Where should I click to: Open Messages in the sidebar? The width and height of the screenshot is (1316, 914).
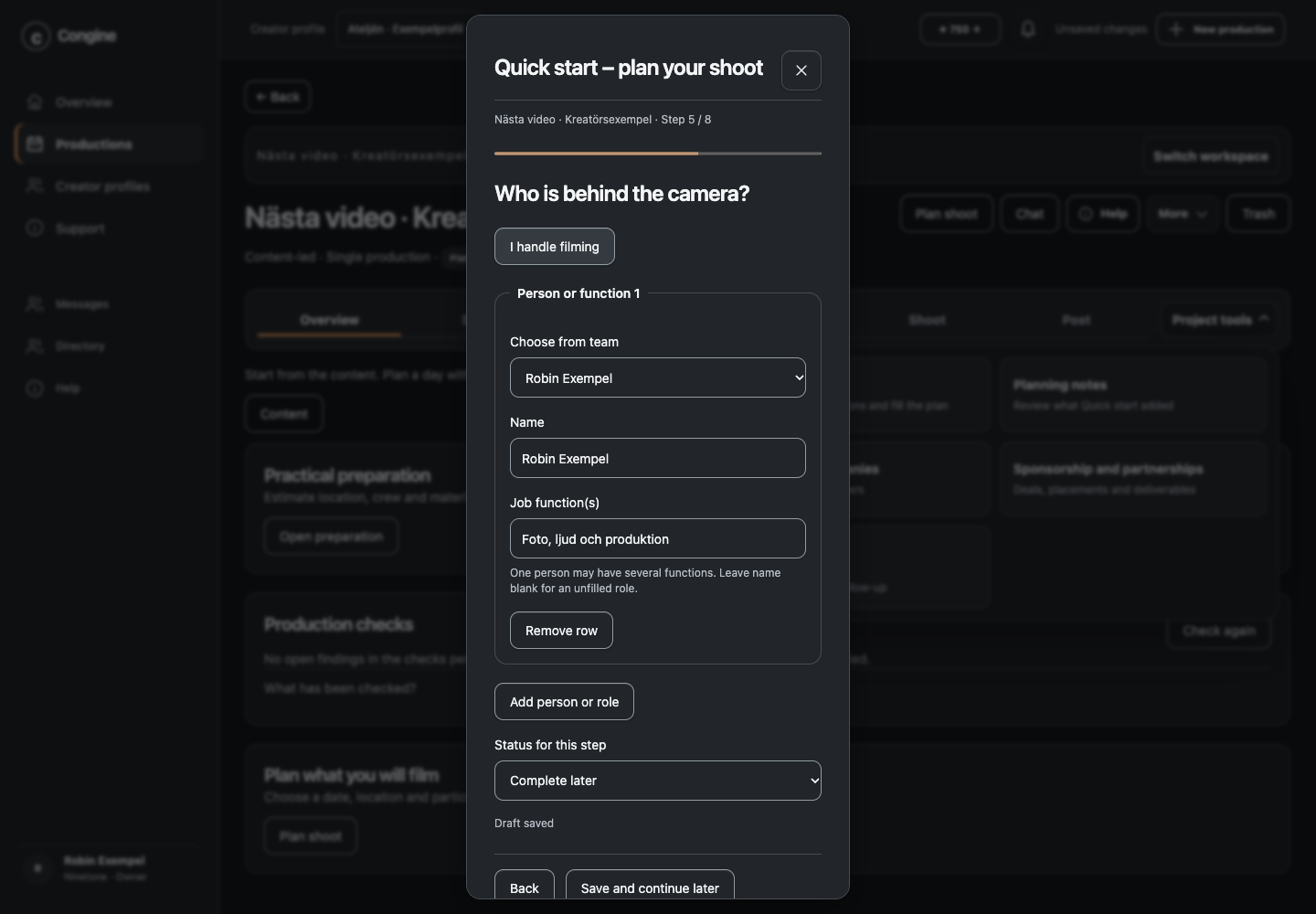[x=110, y=303]
